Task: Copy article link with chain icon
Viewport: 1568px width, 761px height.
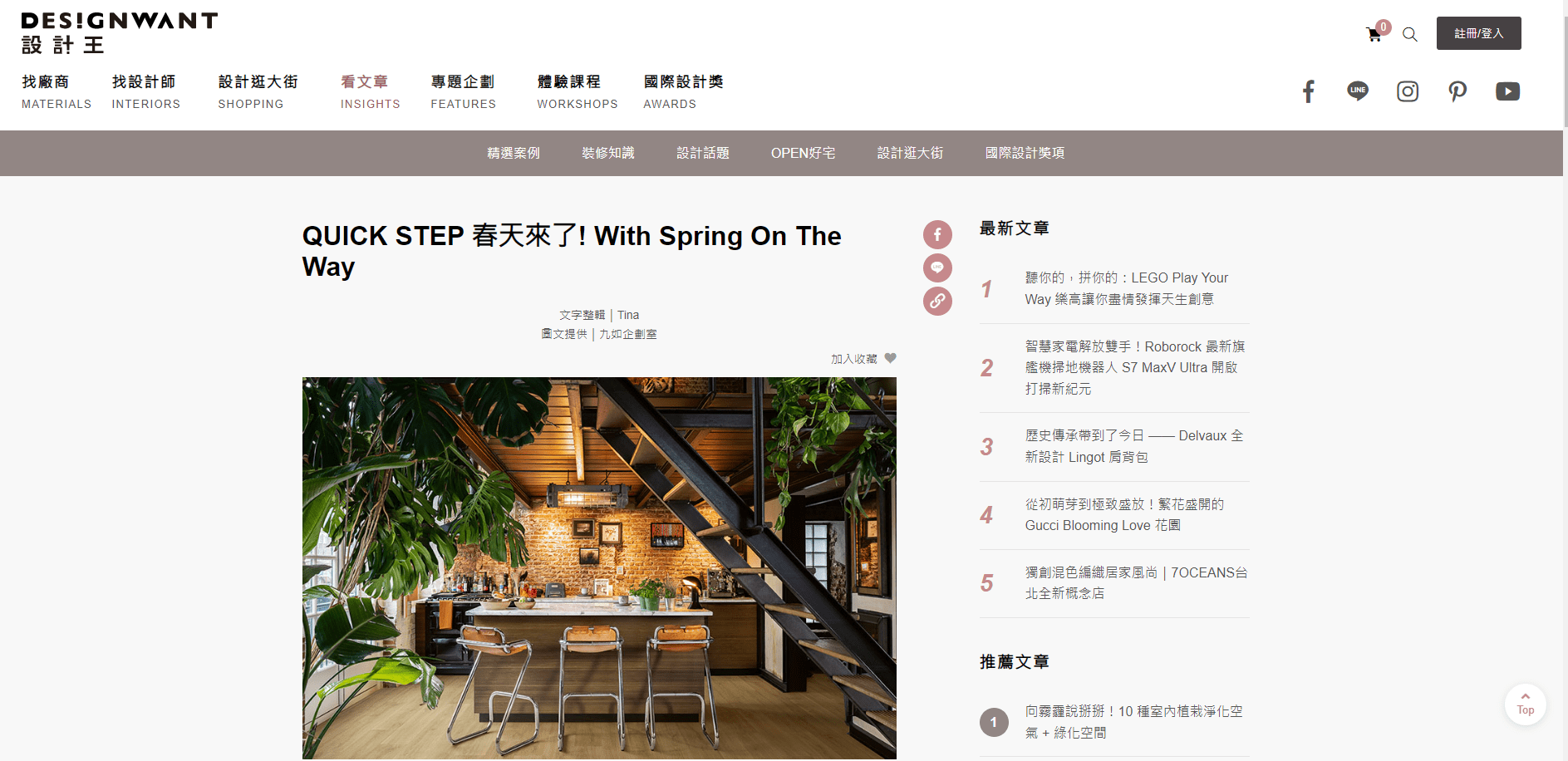Action: [x=937, y=301]
